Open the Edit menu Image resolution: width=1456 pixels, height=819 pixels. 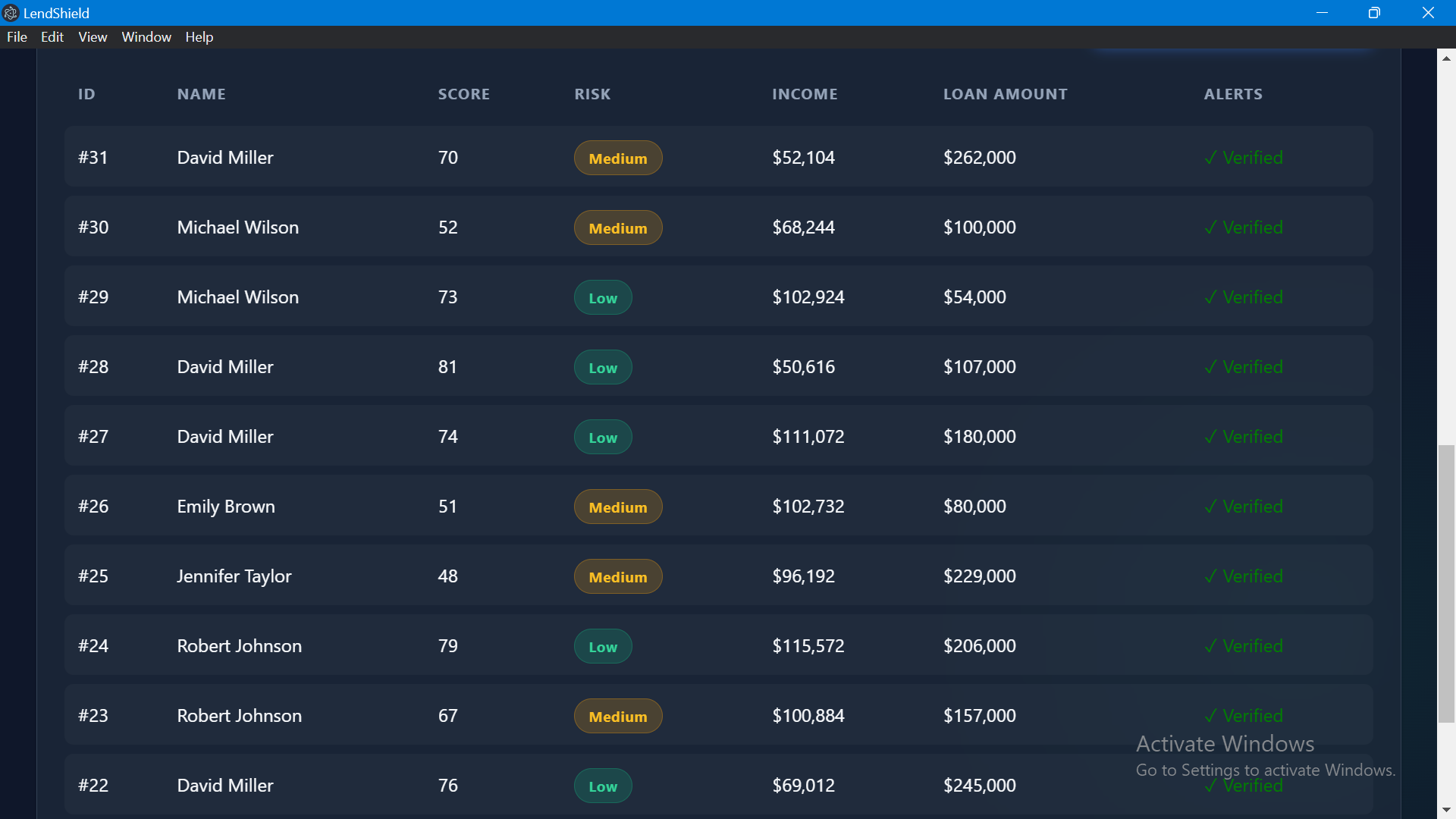coord(52,37)
